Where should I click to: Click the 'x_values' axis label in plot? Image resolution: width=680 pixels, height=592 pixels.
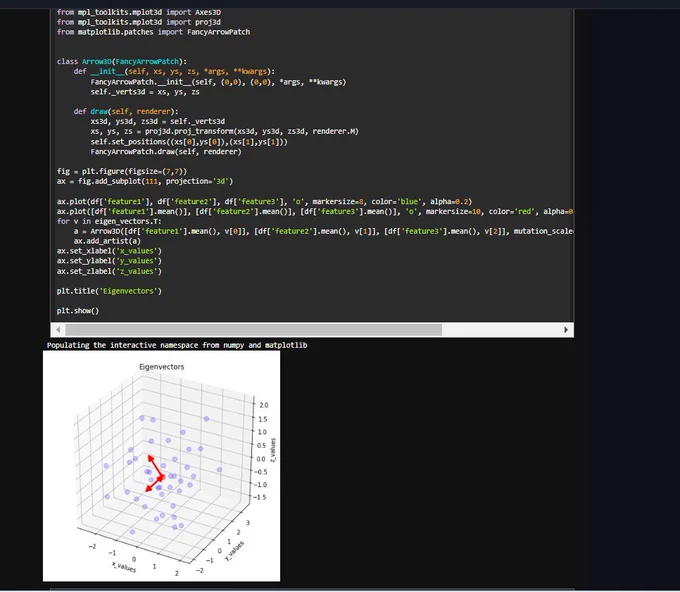124,567
